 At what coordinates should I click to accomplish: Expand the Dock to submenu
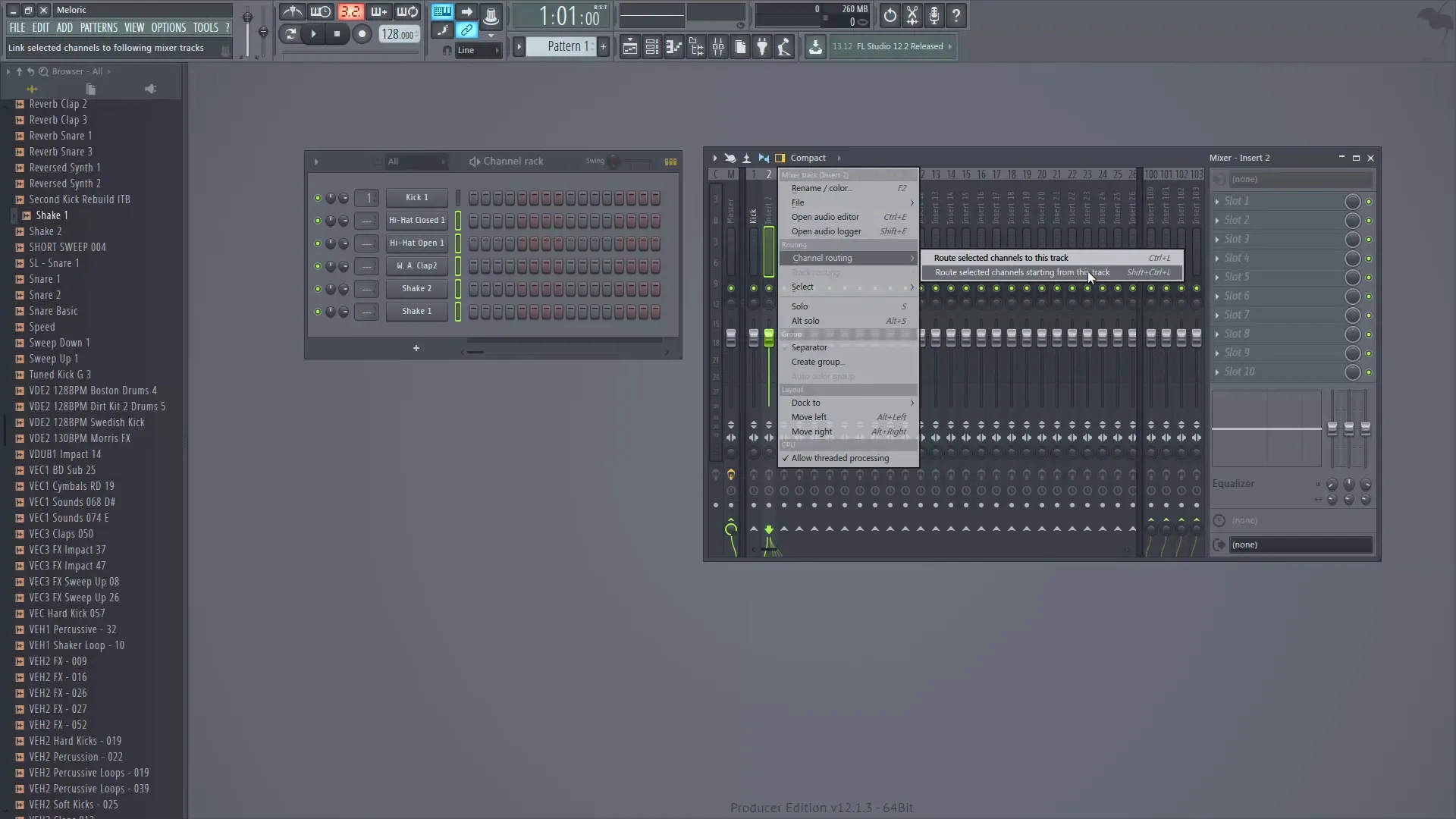click(x=849, y=403)
